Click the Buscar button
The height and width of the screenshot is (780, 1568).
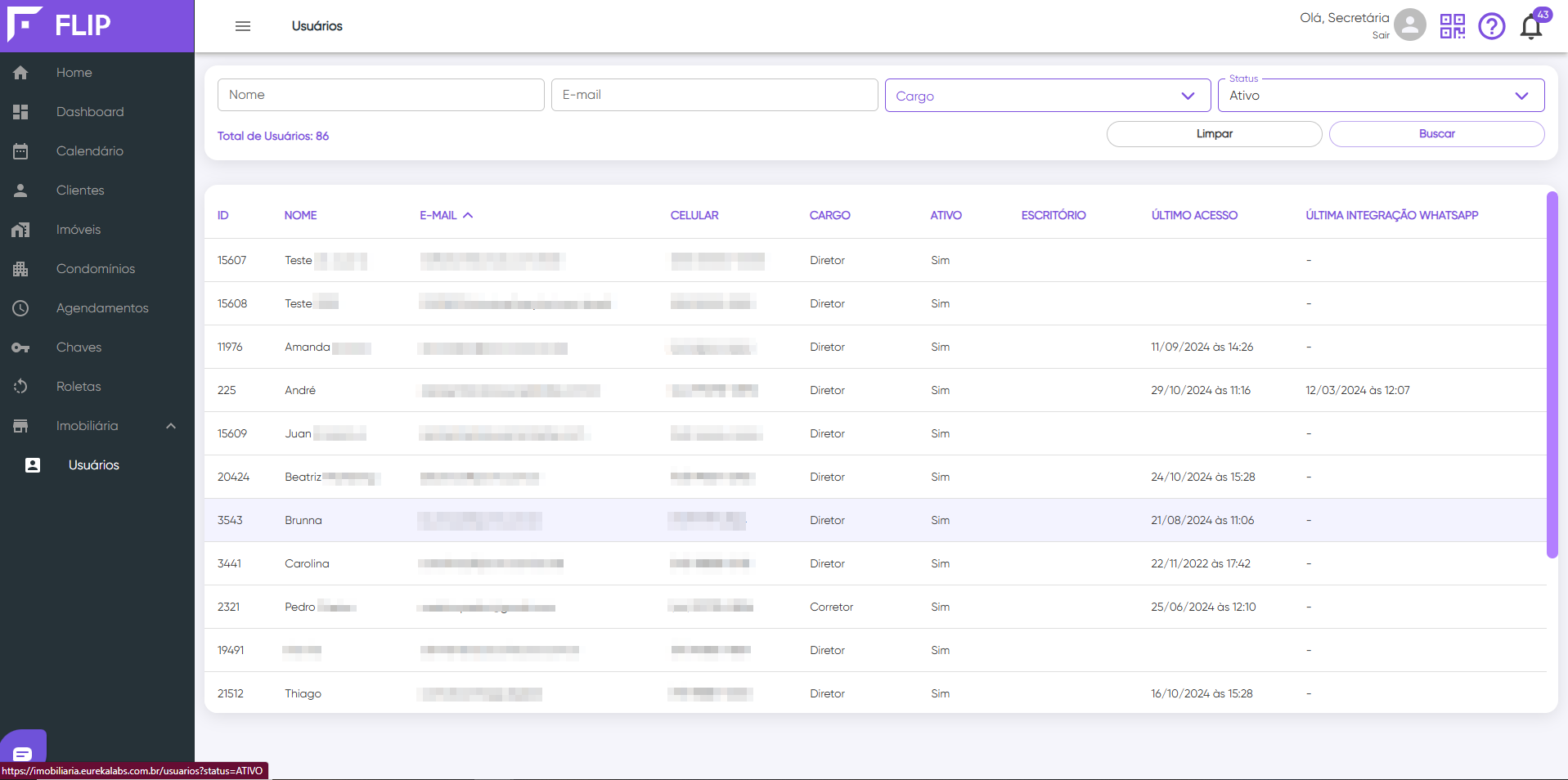click(x=1437, y=134)
